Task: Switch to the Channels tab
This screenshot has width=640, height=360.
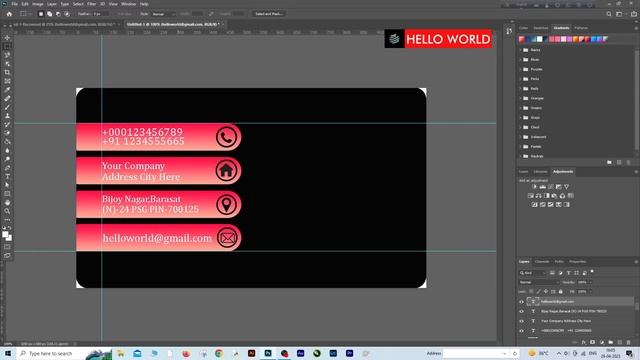Action: 542,262
